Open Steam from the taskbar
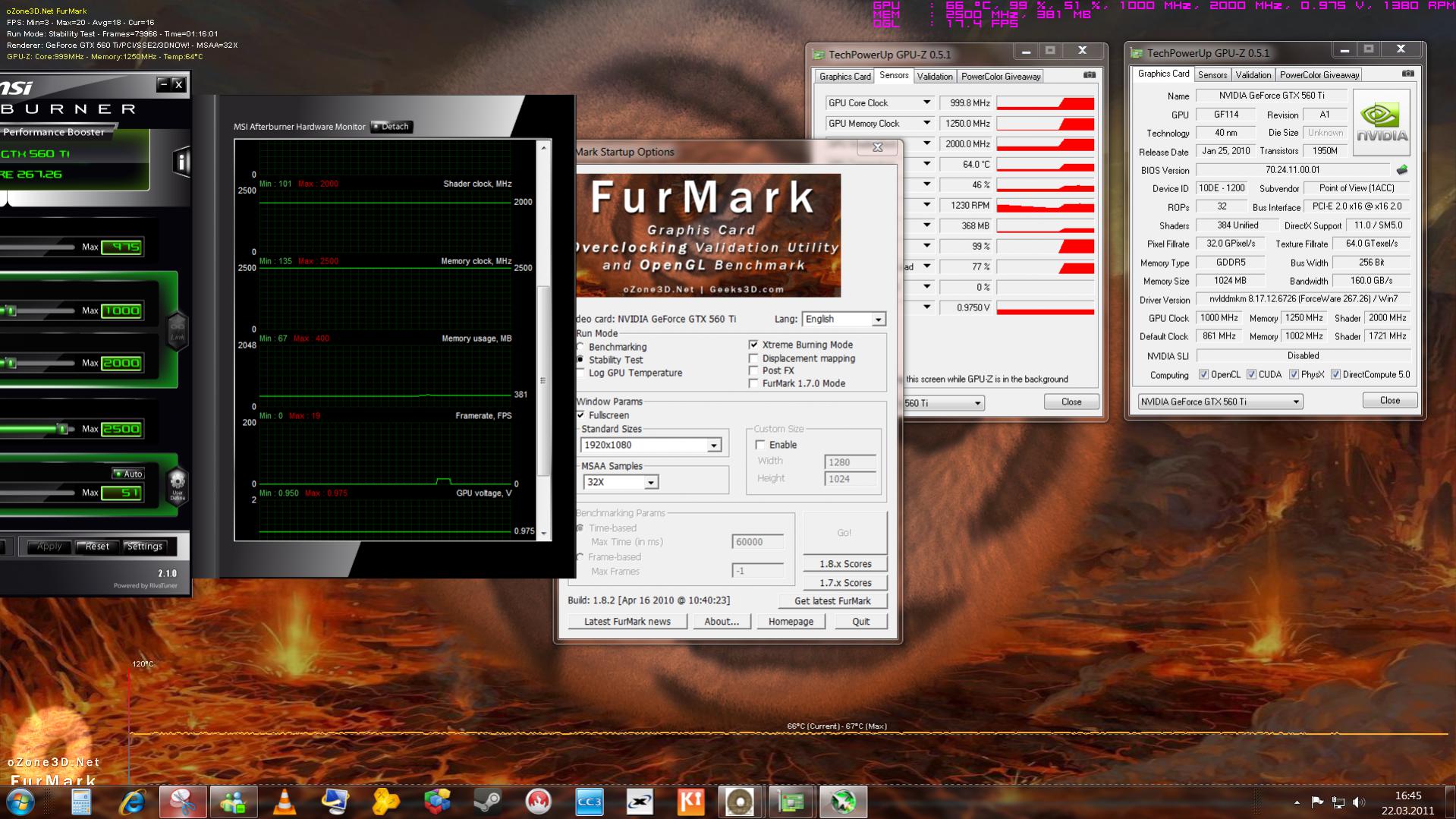 pos(487,802)
